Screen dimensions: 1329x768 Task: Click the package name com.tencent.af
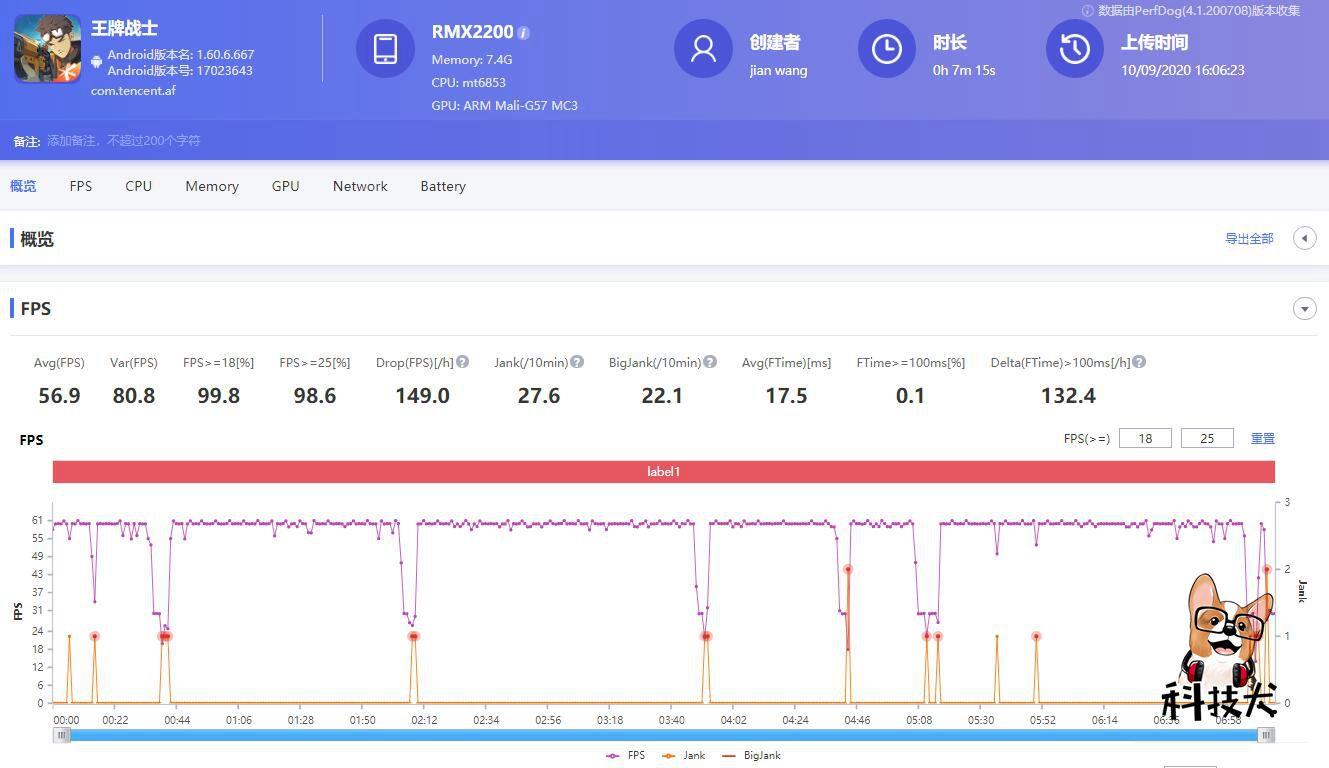click(x=133, y=90)
